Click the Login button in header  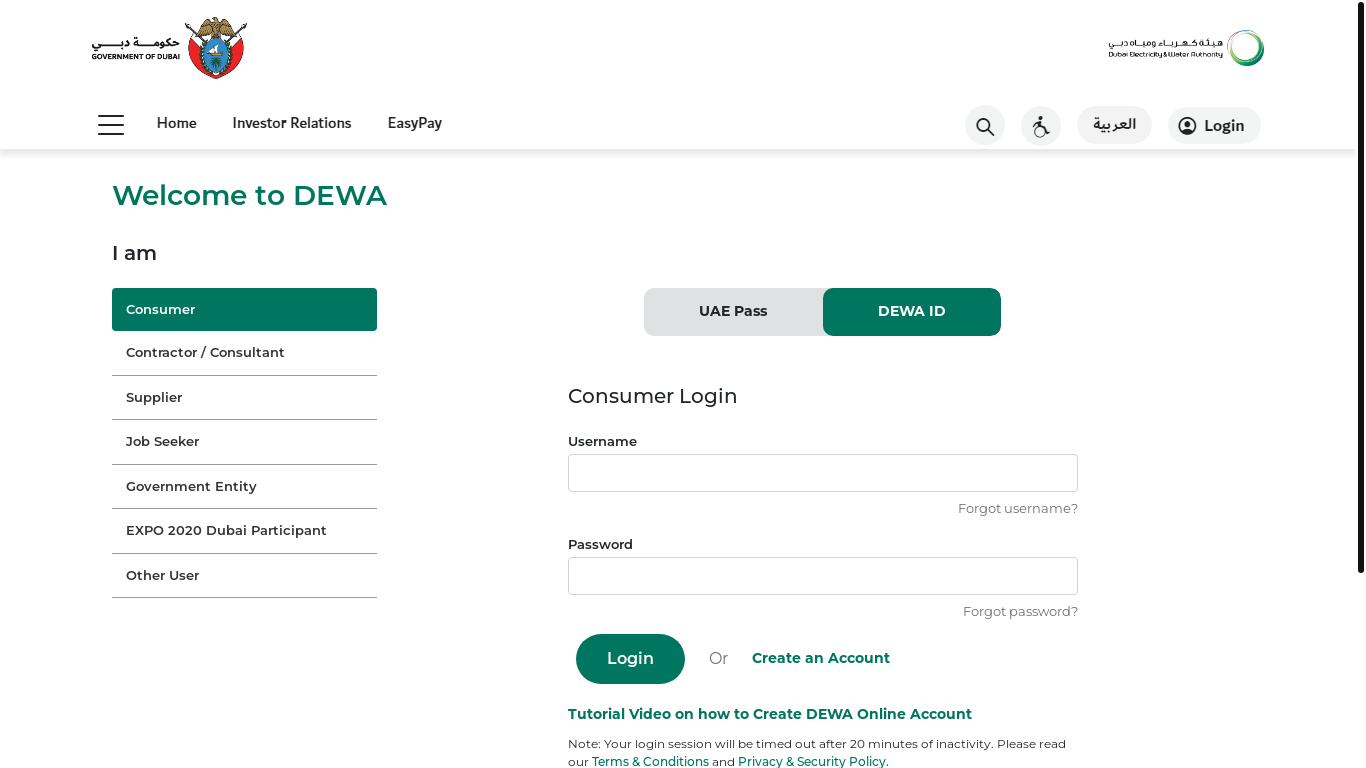tap(1214, 126)
